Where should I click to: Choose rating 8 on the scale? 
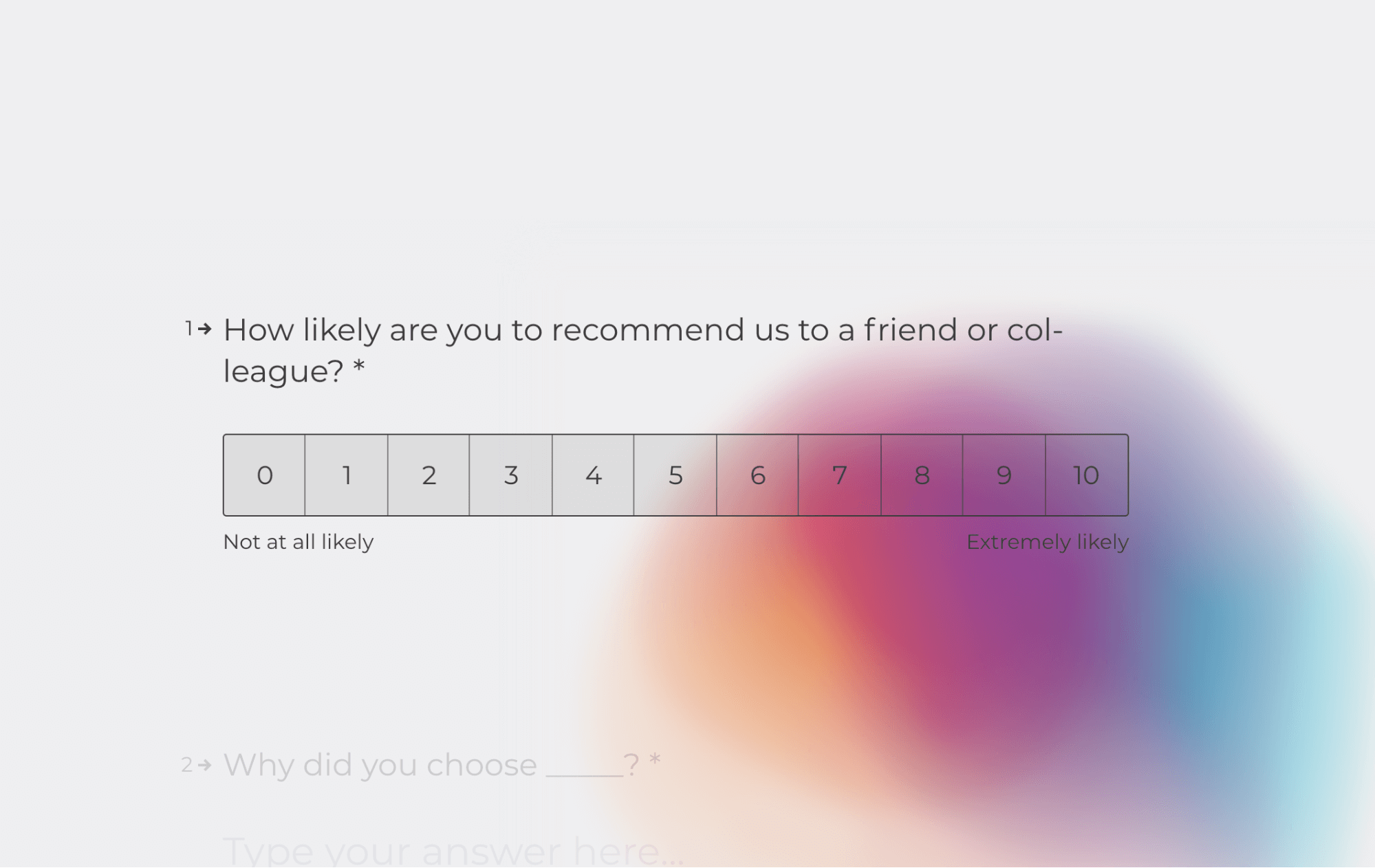click(x=922, y=475)
